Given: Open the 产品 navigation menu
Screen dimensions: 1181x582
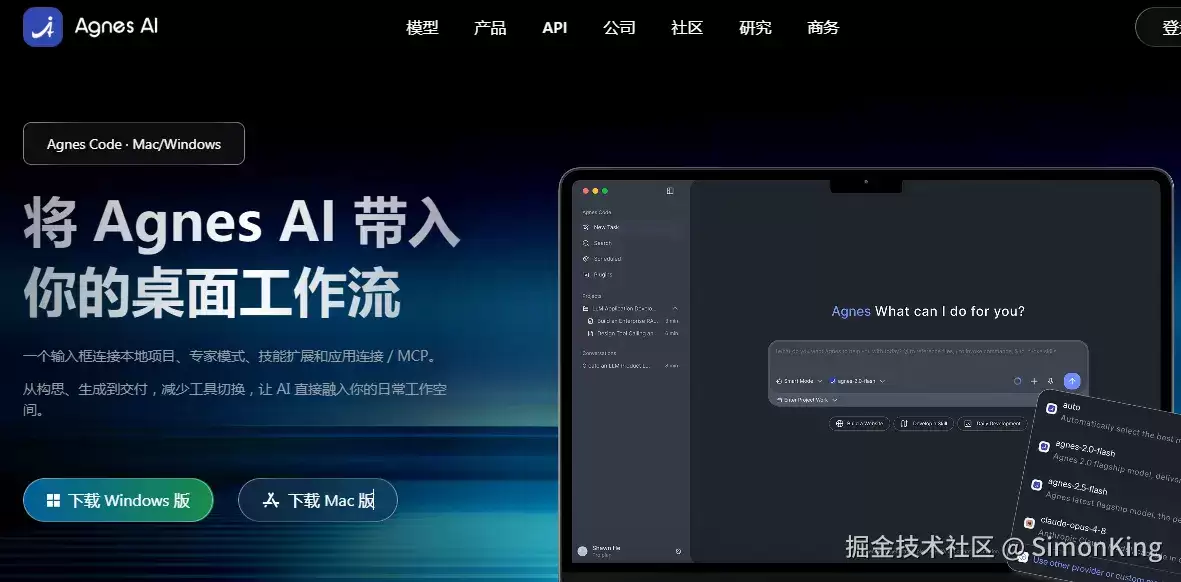Looking at the screenshot, I should point(490,28).
